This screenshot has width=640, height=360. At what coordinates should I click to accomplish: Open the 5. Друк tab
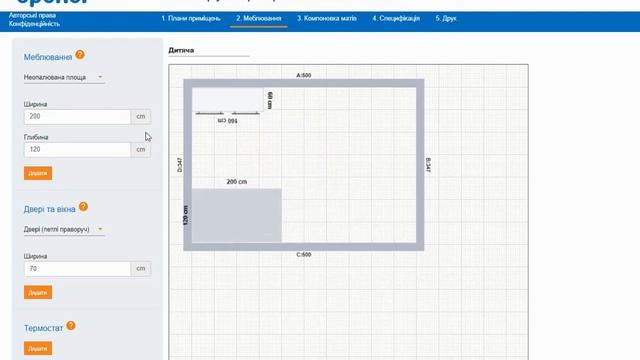click(446, 18)
